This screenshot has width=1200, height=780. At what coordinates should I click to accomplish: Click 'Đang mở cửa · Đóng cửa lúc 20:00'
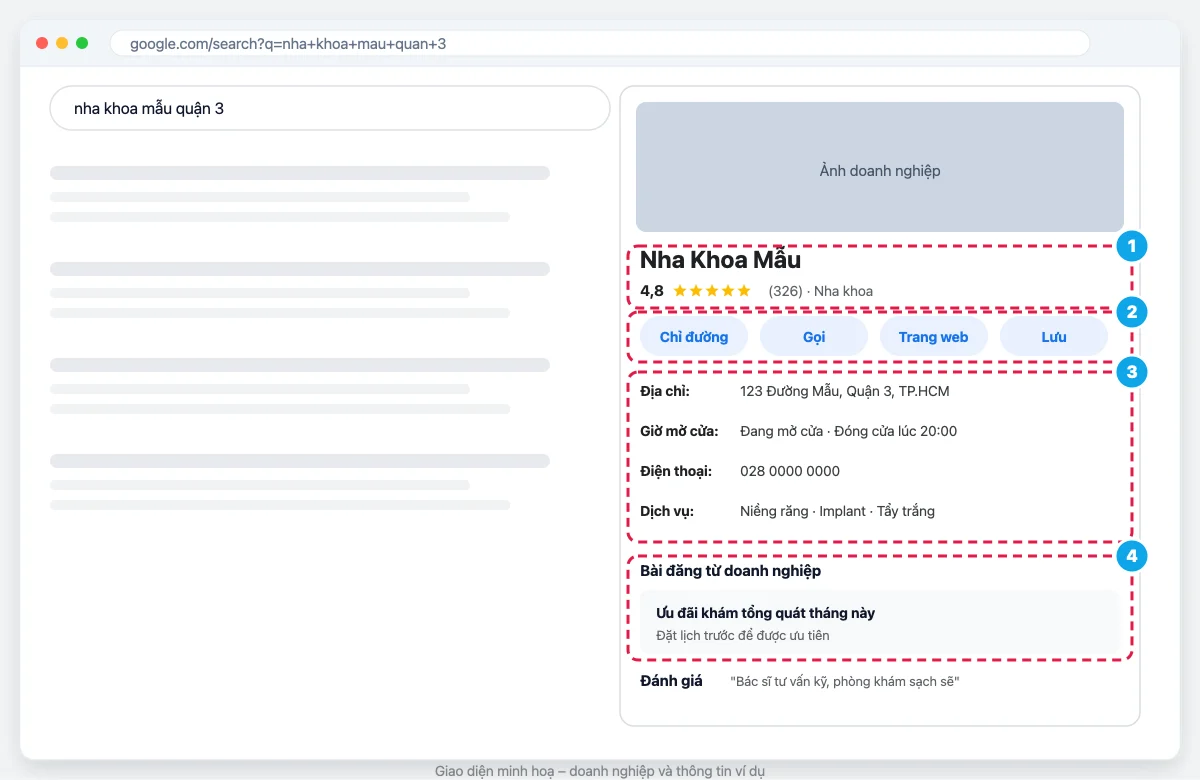click(848, 431)
